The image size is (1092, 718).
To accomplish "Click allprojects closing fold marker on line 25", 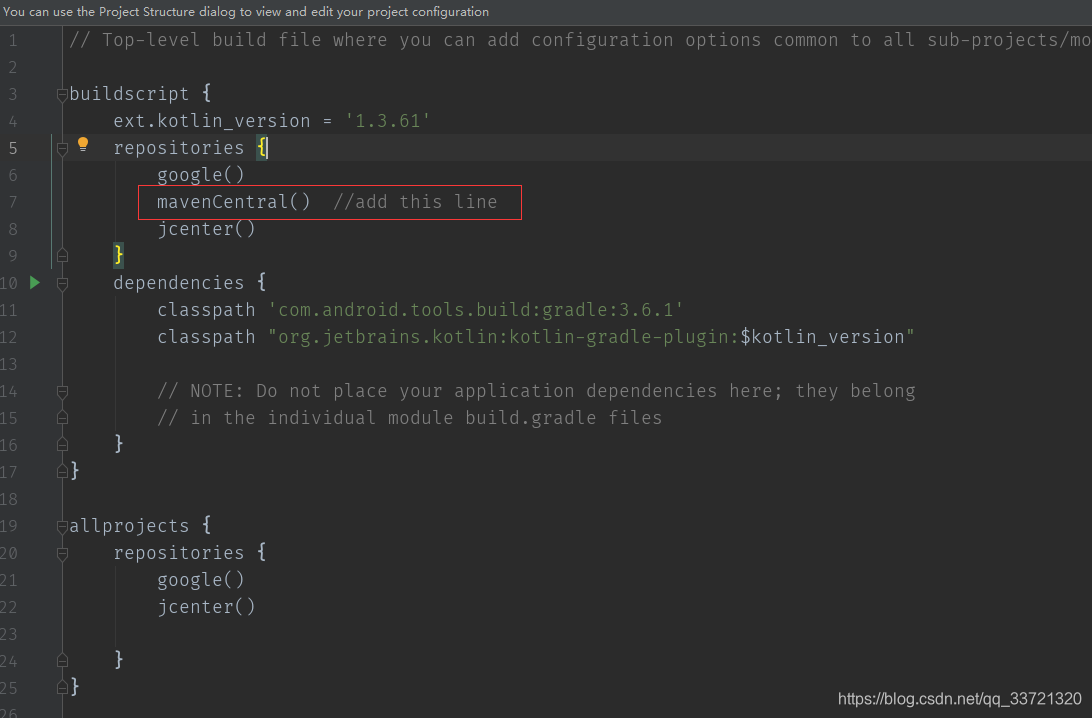I will pos(62,687).
